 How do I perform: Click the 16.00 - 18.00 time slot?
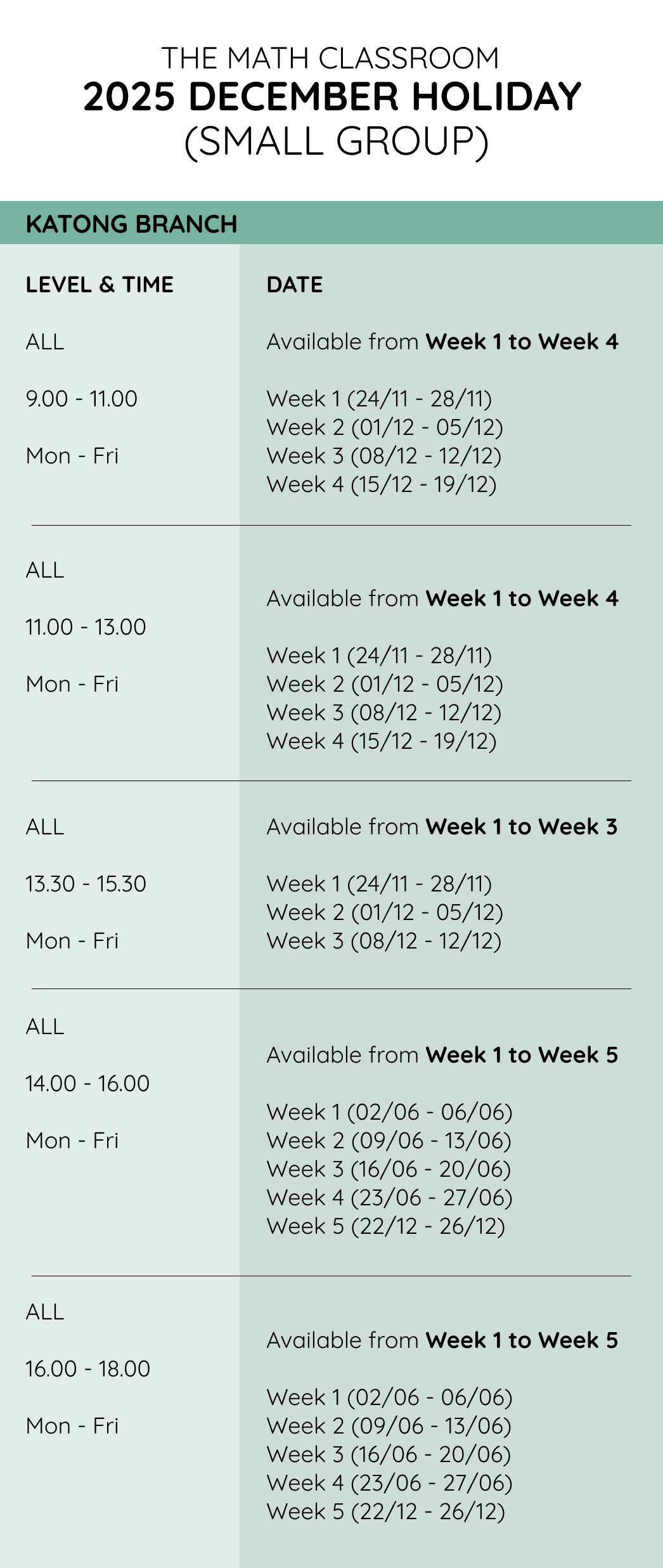pos(87,1369)
